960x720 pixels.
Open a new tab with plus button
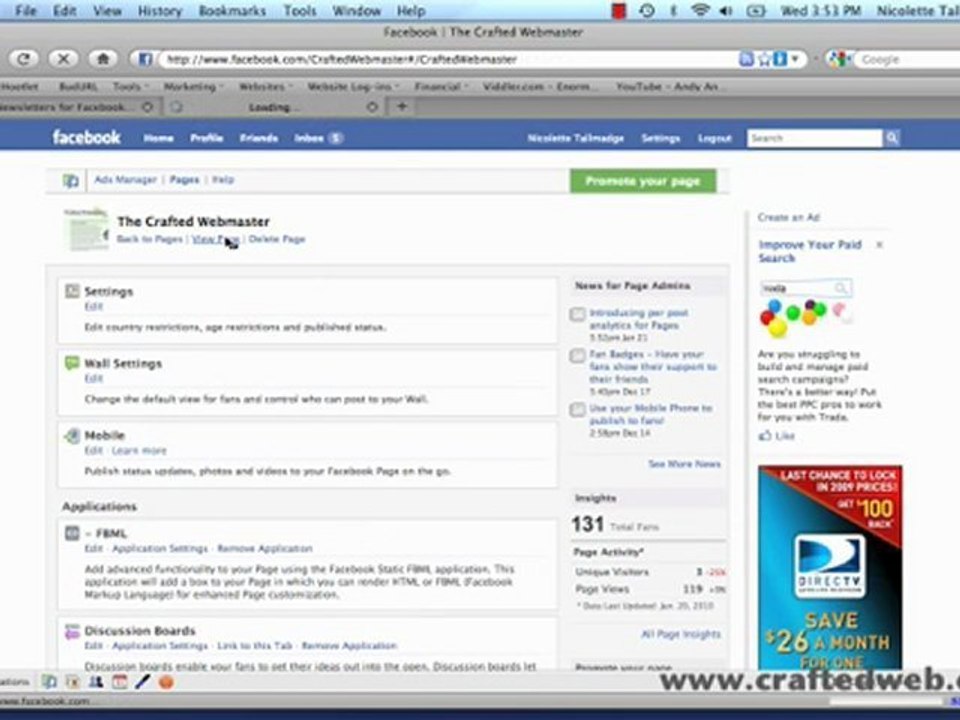402,107
